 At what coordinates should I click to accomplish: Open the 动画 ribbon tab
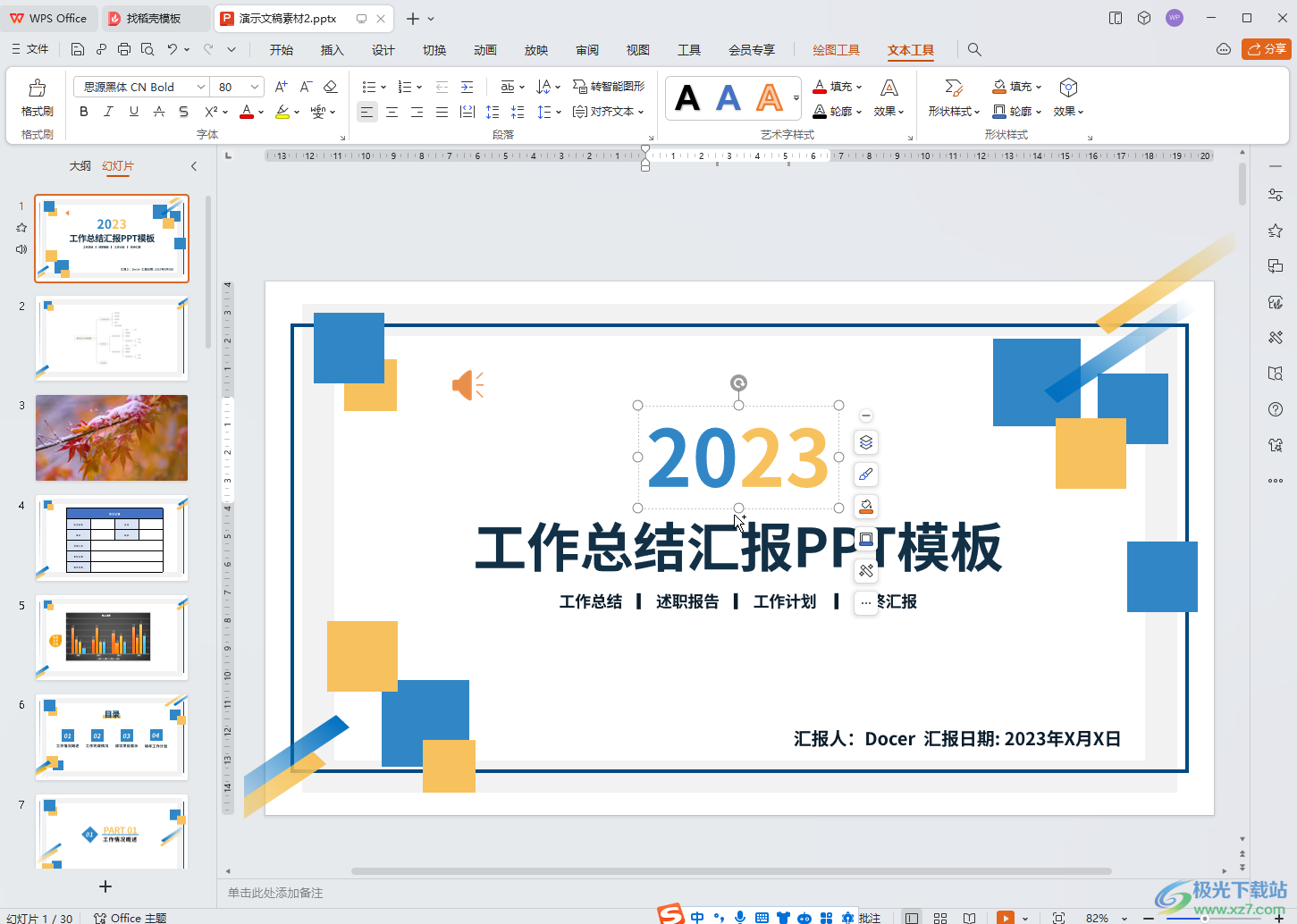(485, 50)
